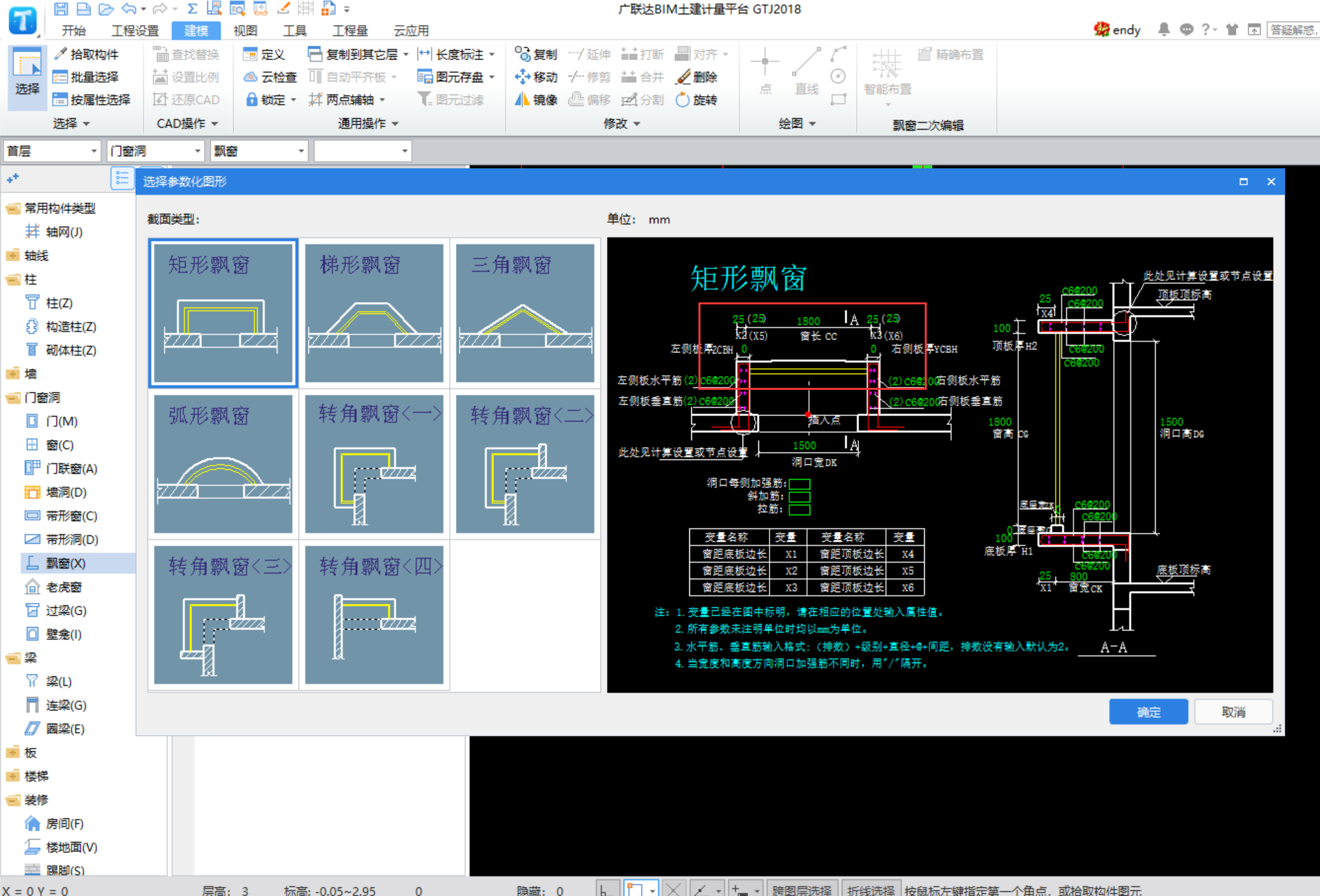This screenshot has height=896, width=1320.
Task: Select the 拾取构件 pick component tool
Action: [86, 54]
